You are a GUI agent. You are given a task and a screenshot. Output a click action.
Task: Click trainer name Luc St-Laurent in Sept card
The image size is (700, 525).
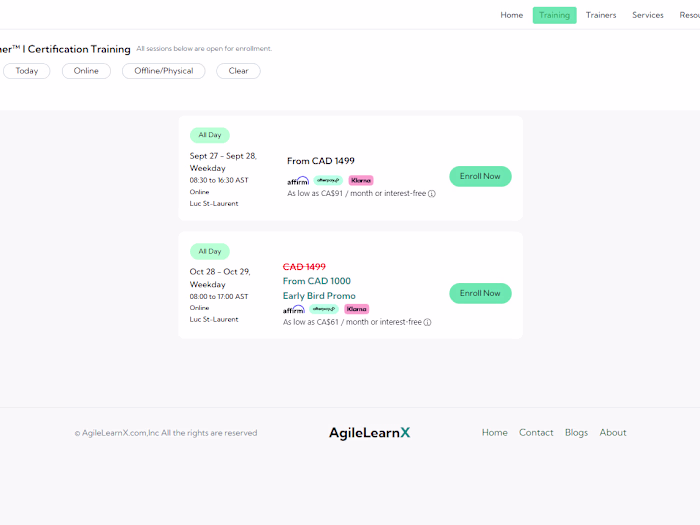214,204
